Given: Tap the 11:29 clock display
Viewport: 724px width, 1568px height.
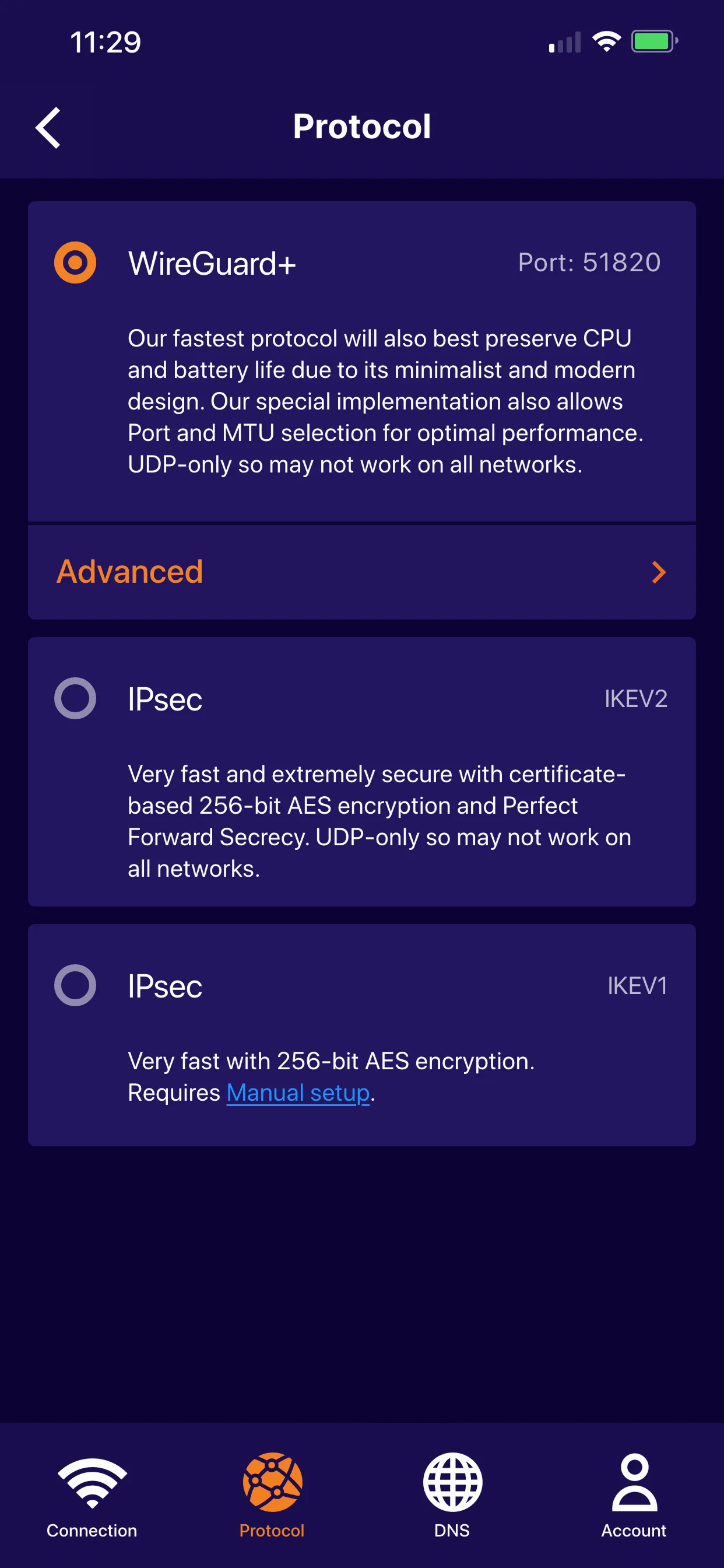Looking at the screenshot, I should point(105,41).
